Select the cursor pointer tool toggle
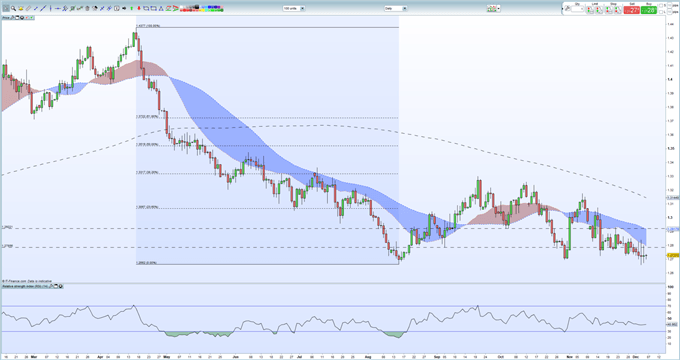Image resolution: width=680 pixels, height=360 pixels. (x=6, y=8)
